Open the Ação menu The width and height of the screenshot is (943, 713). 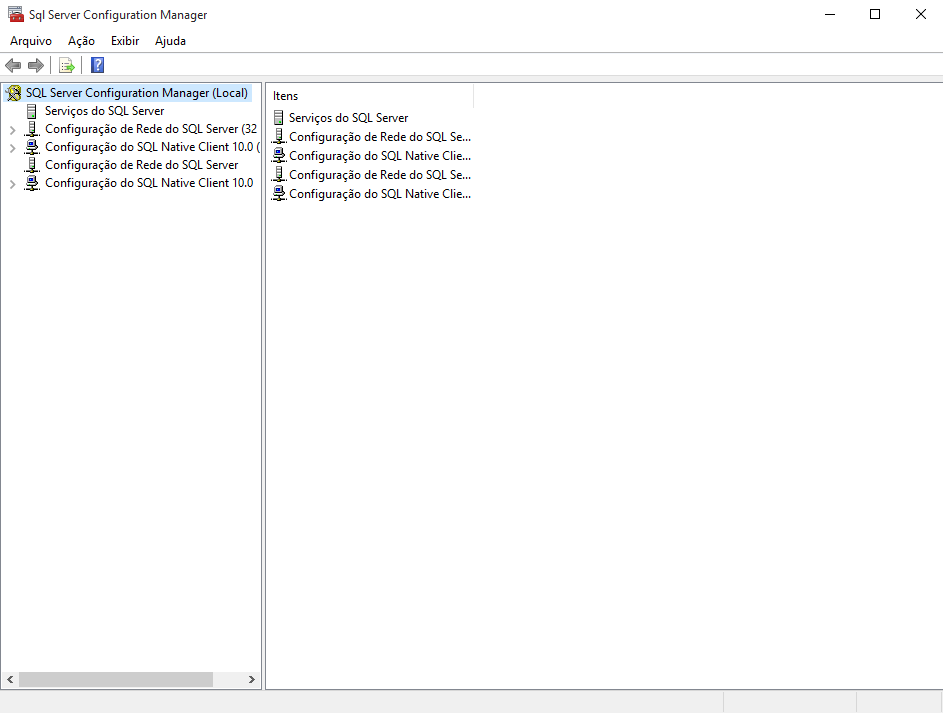(81, 41)
